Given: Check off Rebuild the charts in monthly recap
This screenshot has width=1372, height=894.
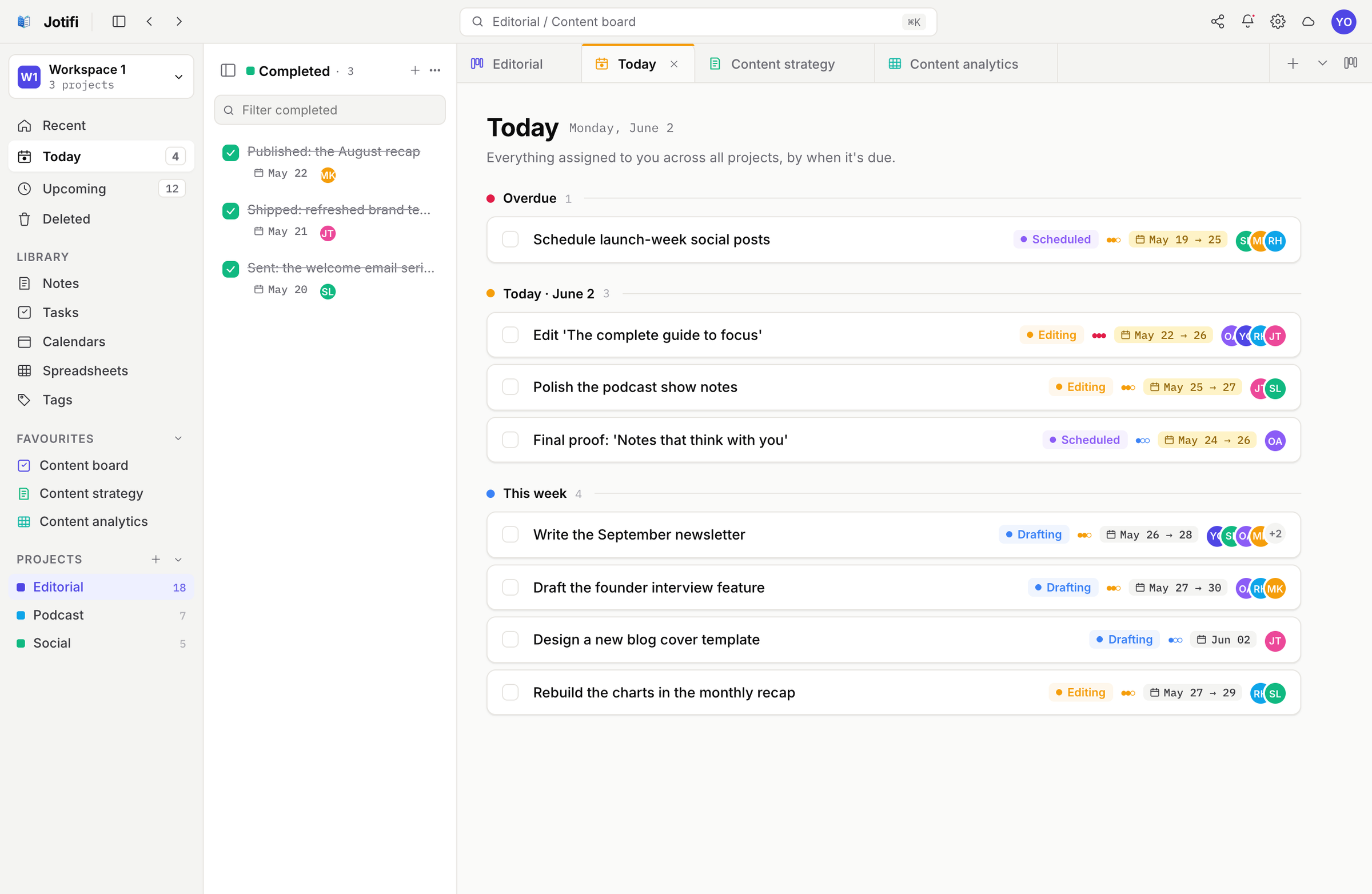Looking at the screenshot, I should [510, 692].
